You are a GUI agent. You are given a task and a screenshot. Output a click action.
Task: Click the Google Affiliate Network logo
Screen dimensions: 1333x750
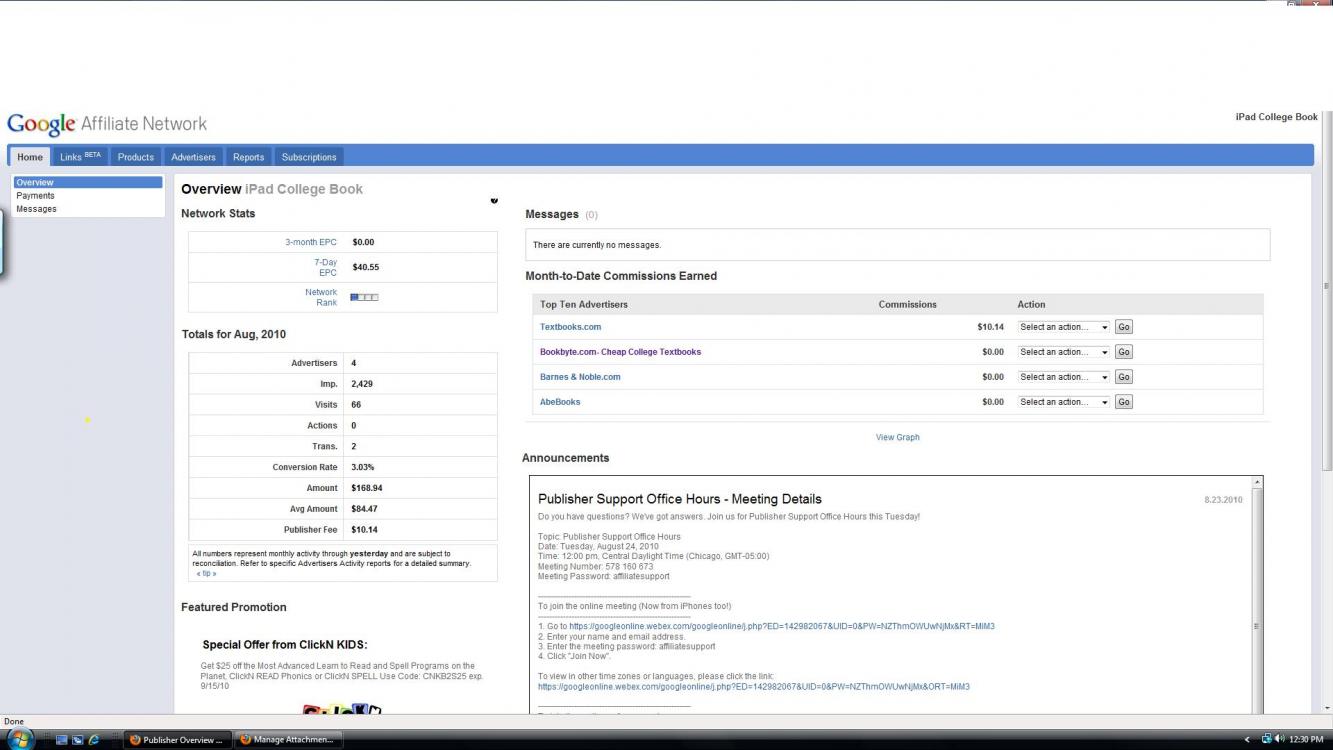tap(107, 124)
